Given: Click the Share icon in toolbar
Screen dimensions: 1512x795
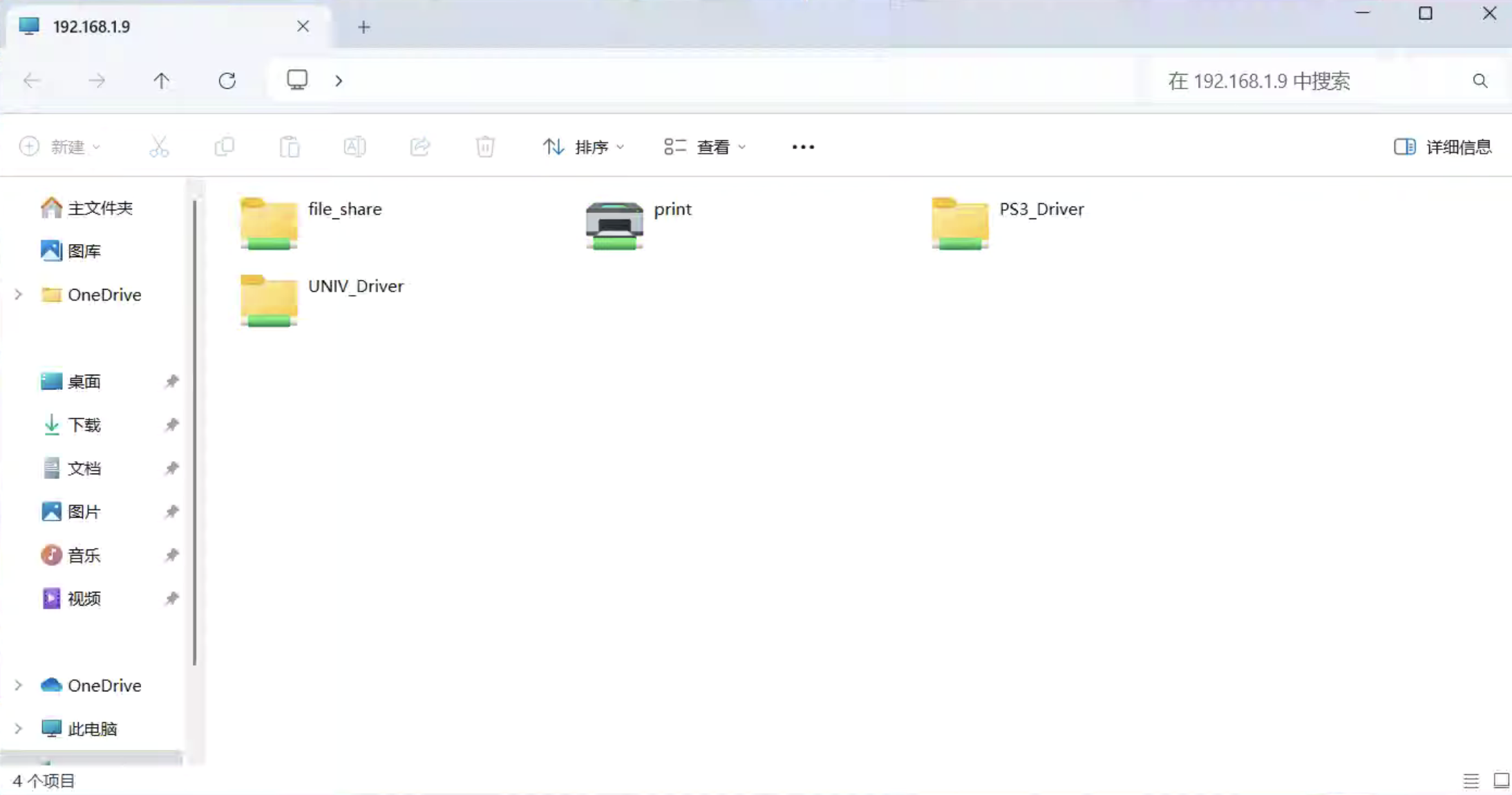Looking at the screenshot, I should coord(420,147).
